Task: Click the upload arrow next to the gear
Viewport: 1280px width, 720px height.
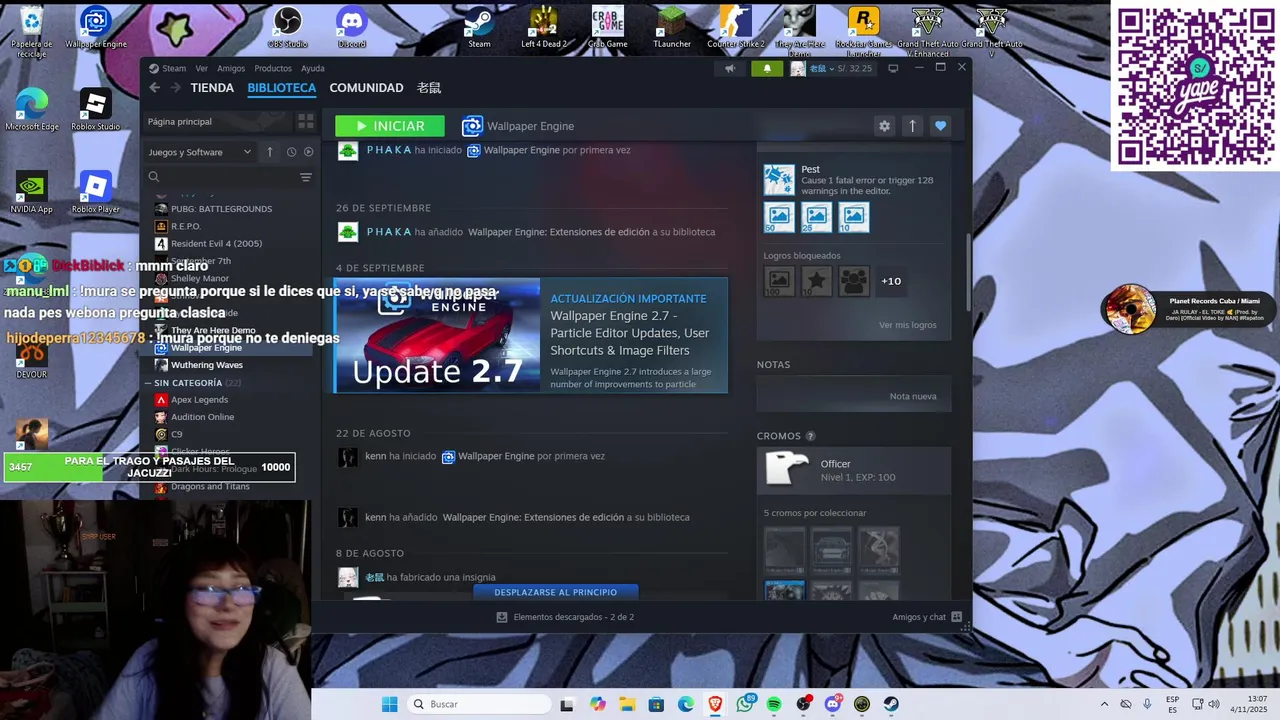Action: 912,126
